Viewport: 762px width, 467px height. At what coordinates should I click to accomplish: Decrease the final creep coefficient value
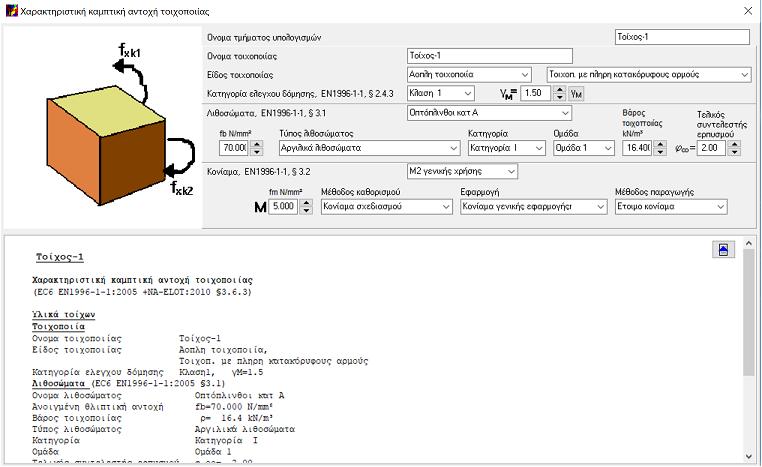[x=734, y=152]
